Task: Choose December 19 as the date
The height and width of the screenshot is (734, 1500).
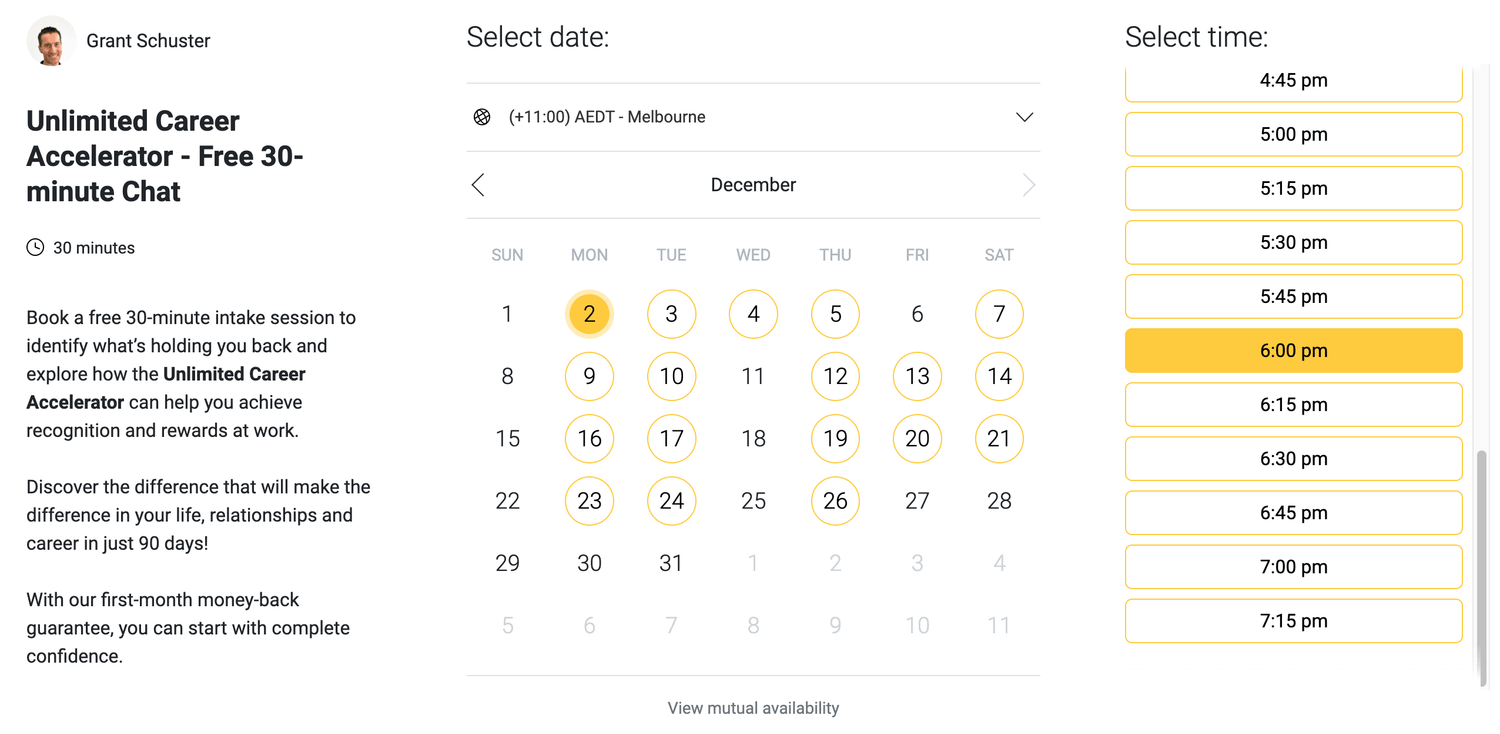Action: 835,438
